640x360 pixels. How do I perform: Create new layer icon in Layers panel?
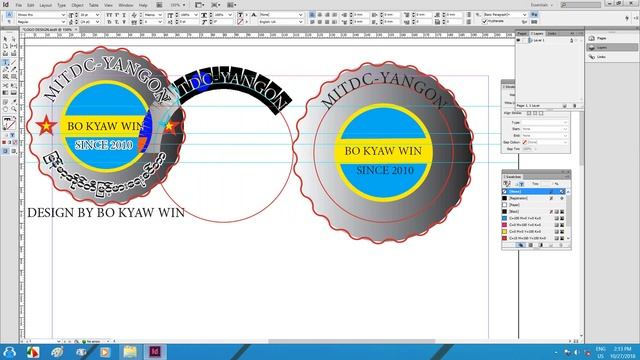(x=564, y=106)
